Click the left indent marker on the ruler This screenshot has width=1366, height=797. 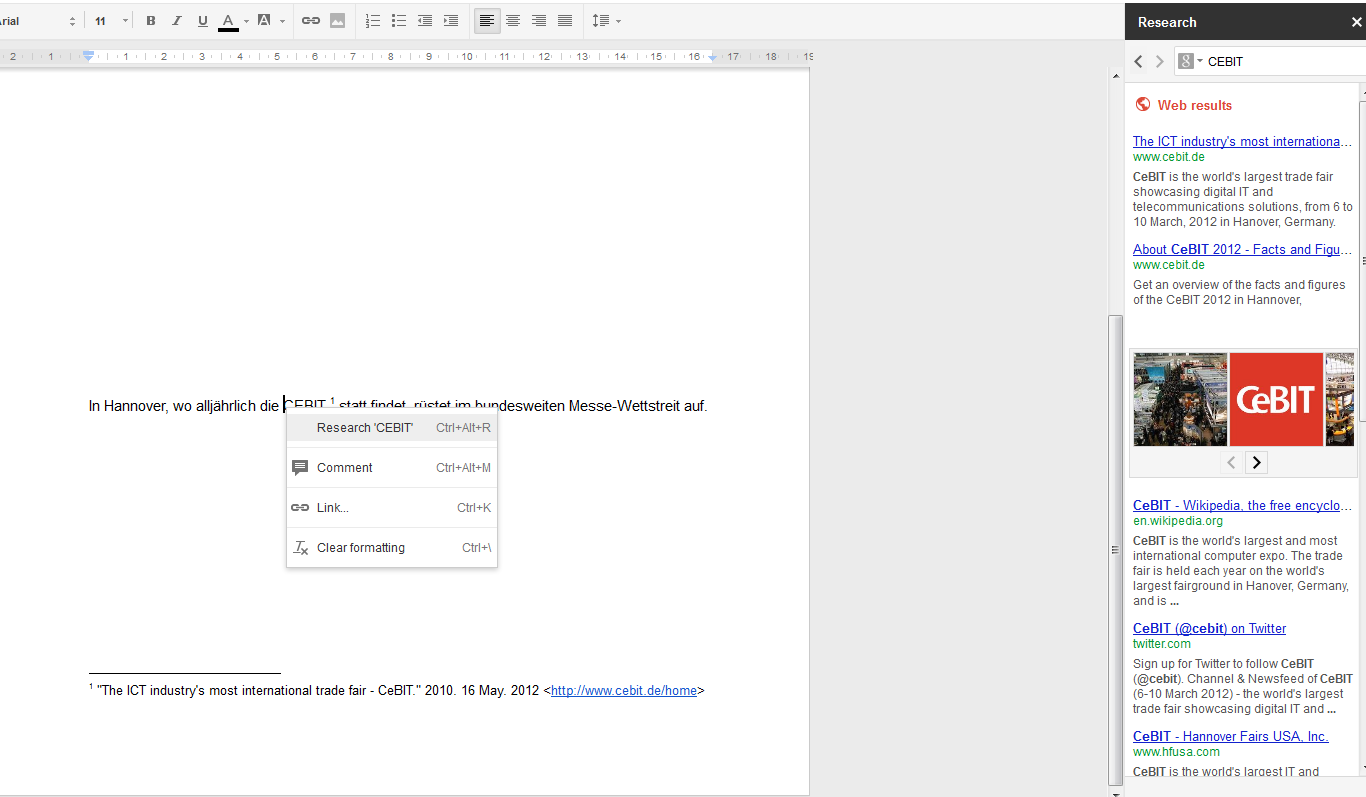(x=88, y=57)
